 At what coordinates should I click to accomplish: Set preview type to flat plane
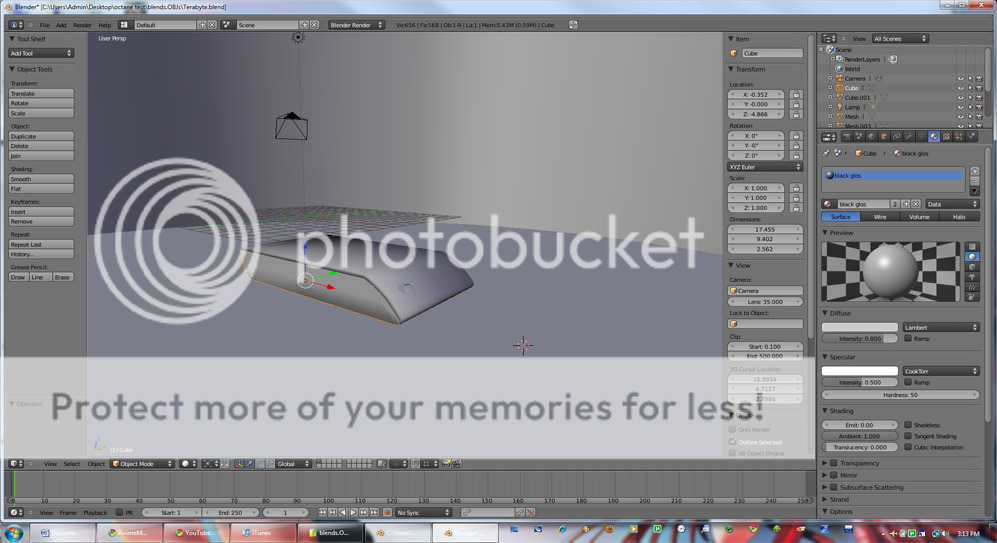coord(972,246)
